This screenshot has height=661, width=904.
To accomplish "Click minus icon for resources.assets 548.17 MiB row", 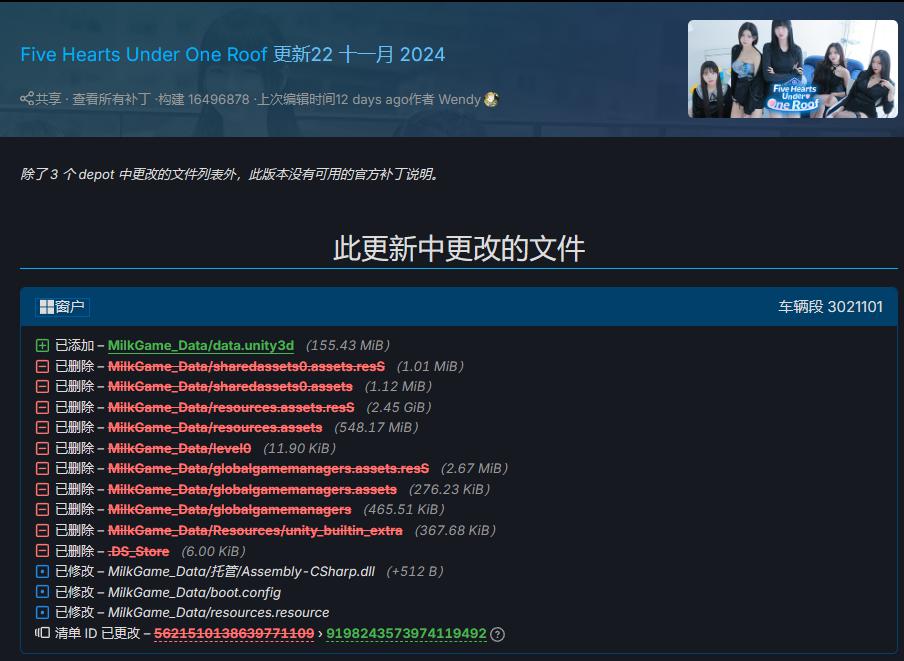I will tap(42, 428).
